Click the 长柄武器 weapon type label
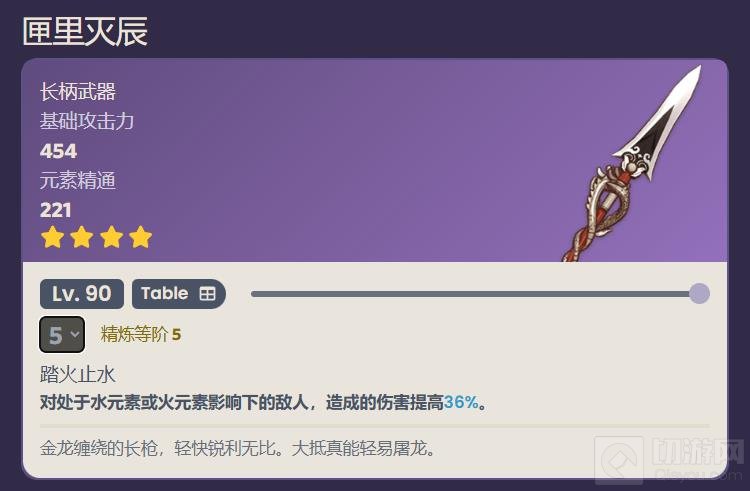The image size is (750, 491). click(77, 92)
